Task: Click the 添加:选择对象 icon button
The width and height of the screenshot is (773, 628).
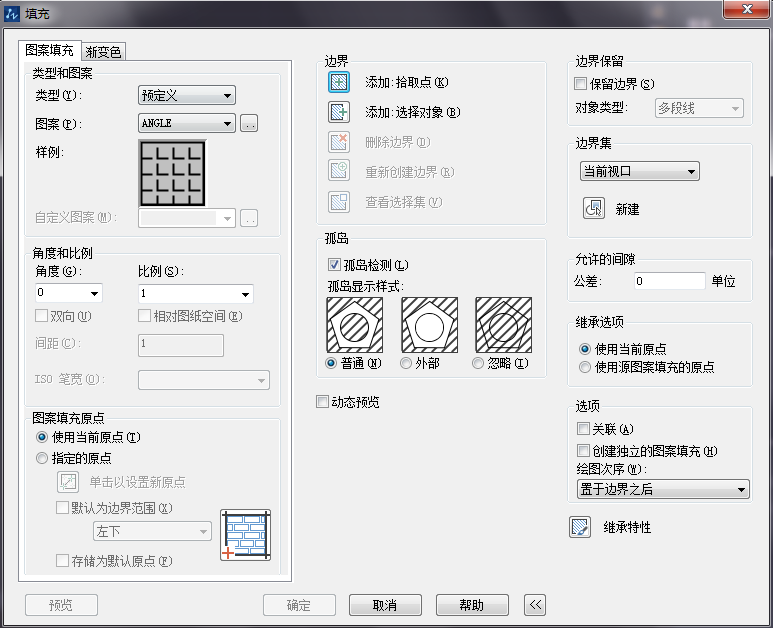Action: (x=340, y=112)
